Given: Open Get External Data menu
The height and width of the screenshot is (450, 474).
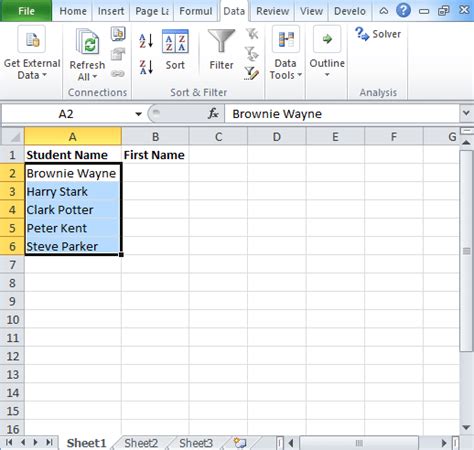Looking at the screenshot, I should pyautogui.click(x=32, y=53).
